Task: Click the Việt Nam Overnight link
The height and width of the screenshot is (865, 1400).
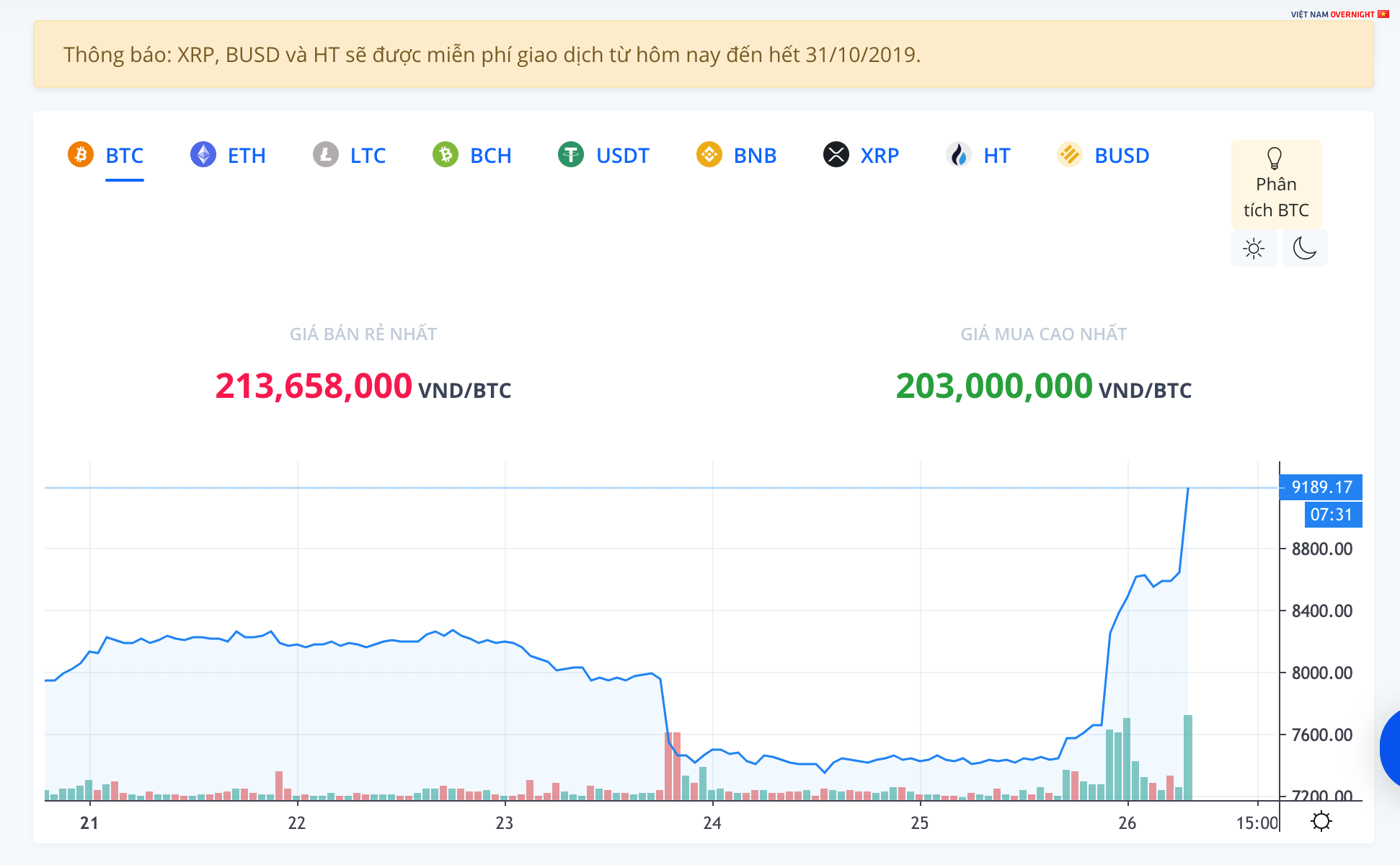Action: (1339, 14)
